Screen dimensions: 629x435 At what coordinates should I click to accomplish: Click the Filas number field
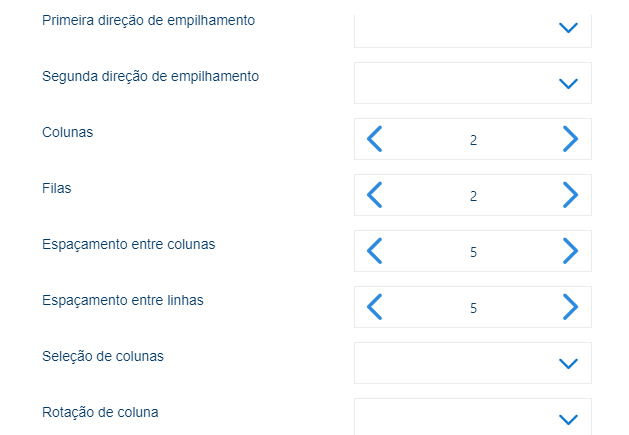(473, 196)
